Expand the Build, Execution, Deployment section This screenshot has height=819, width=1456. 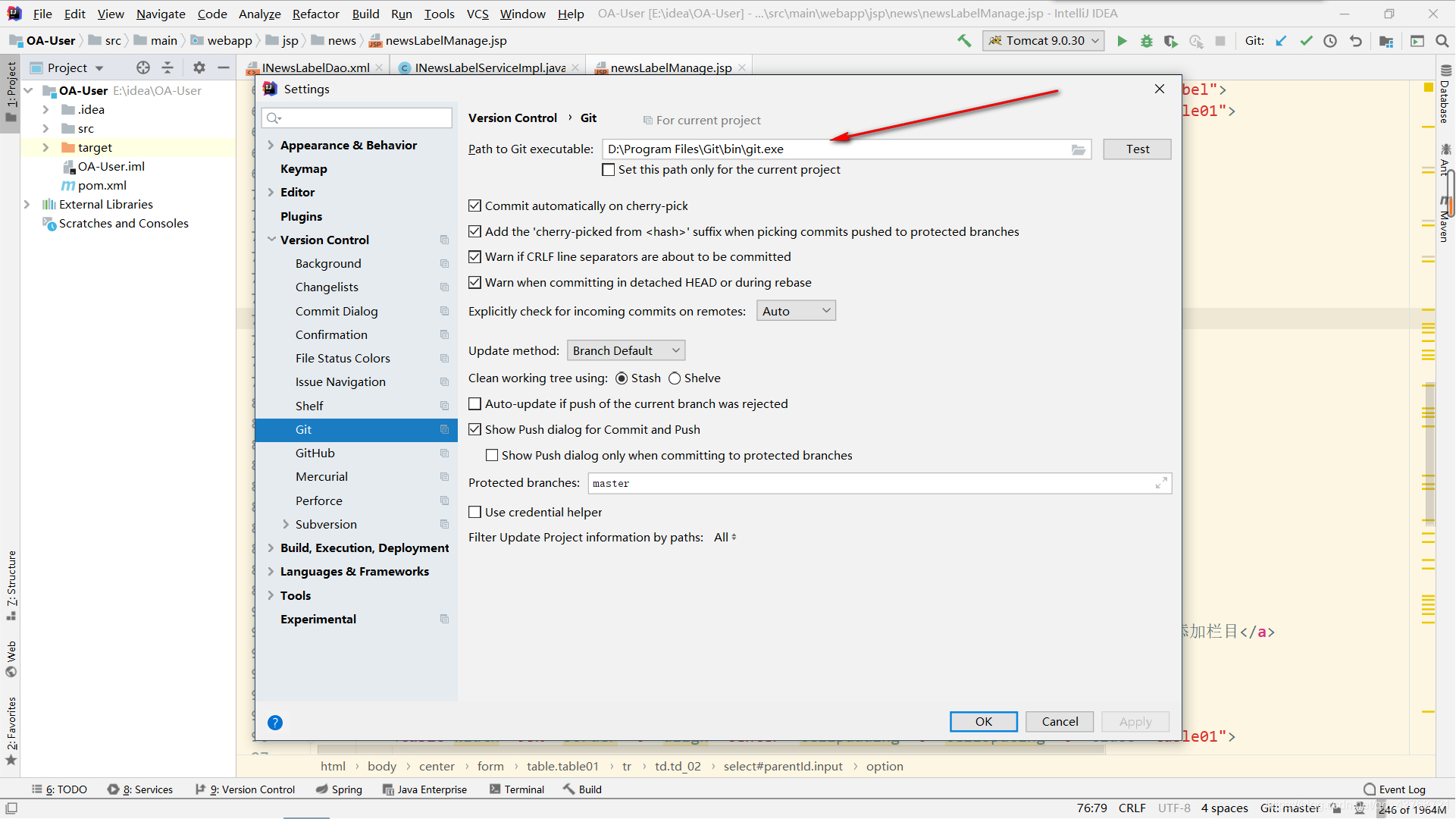click(x=271, y=548)
